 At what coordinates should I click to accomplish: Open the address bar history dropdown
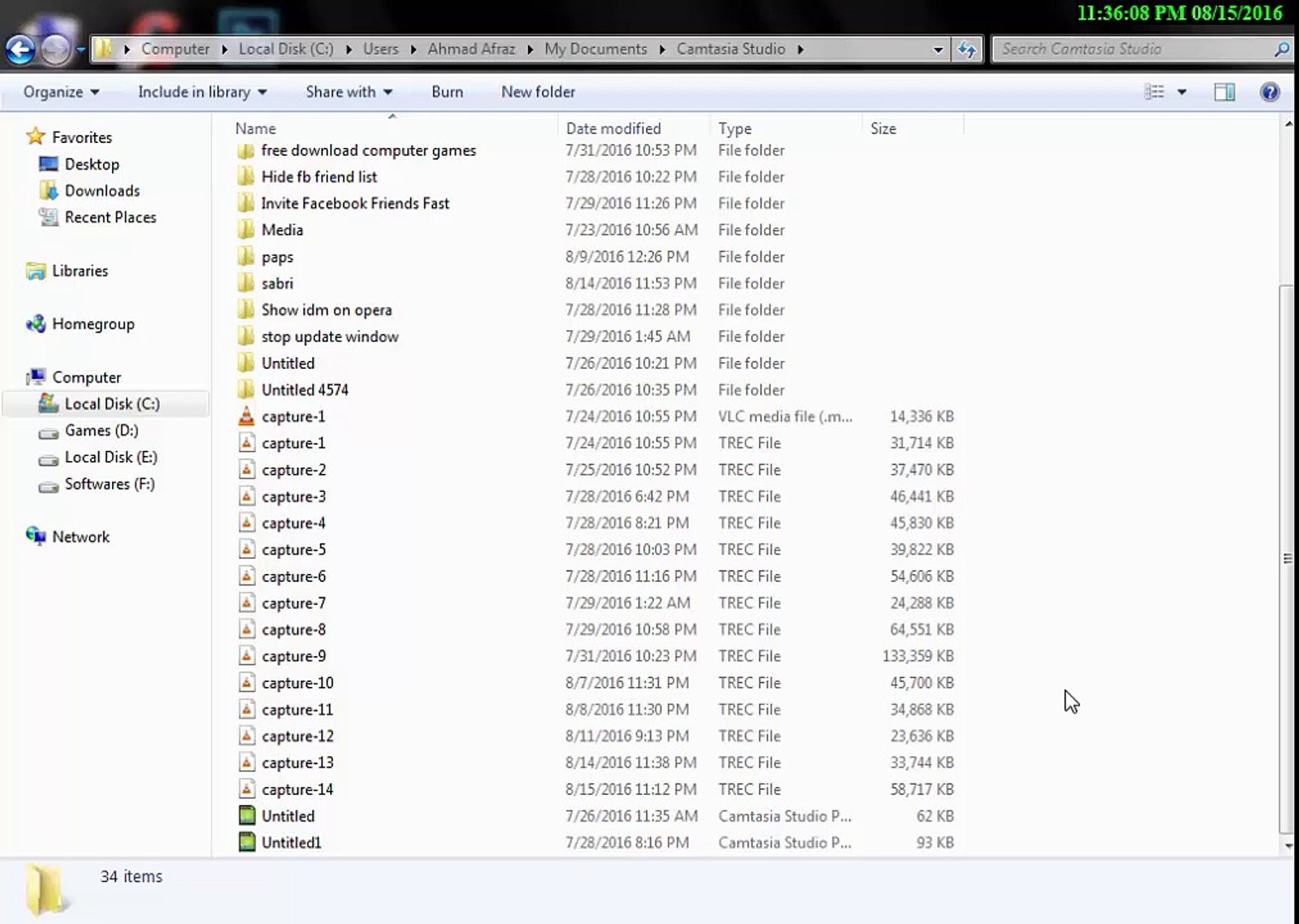[x=938, y=50]
